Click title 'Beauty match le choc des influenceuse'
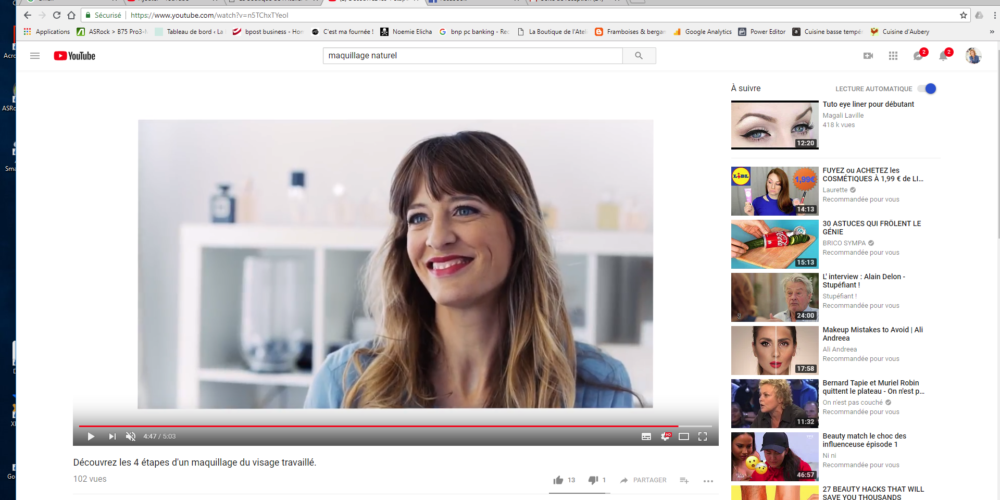The image size is (1000, 500). 864,440
